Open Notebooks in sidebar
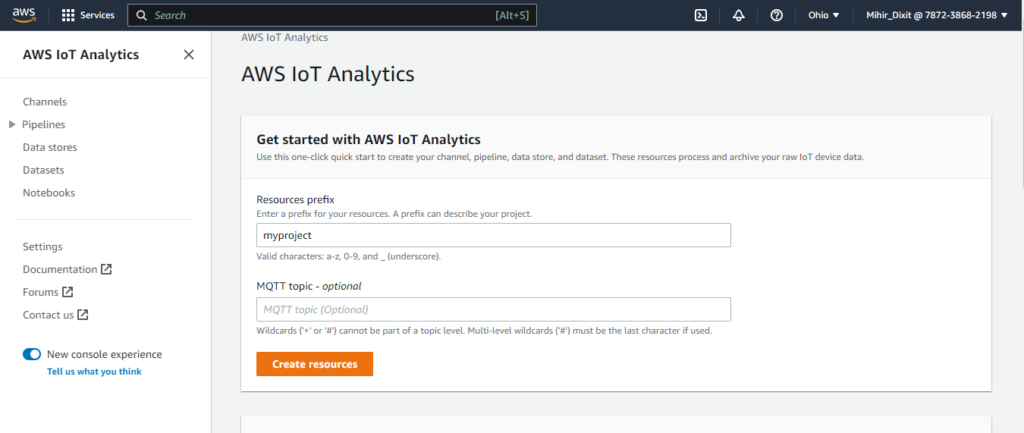Image resolution: width=1024 pixels, height=433 pixels. [49, 193]
